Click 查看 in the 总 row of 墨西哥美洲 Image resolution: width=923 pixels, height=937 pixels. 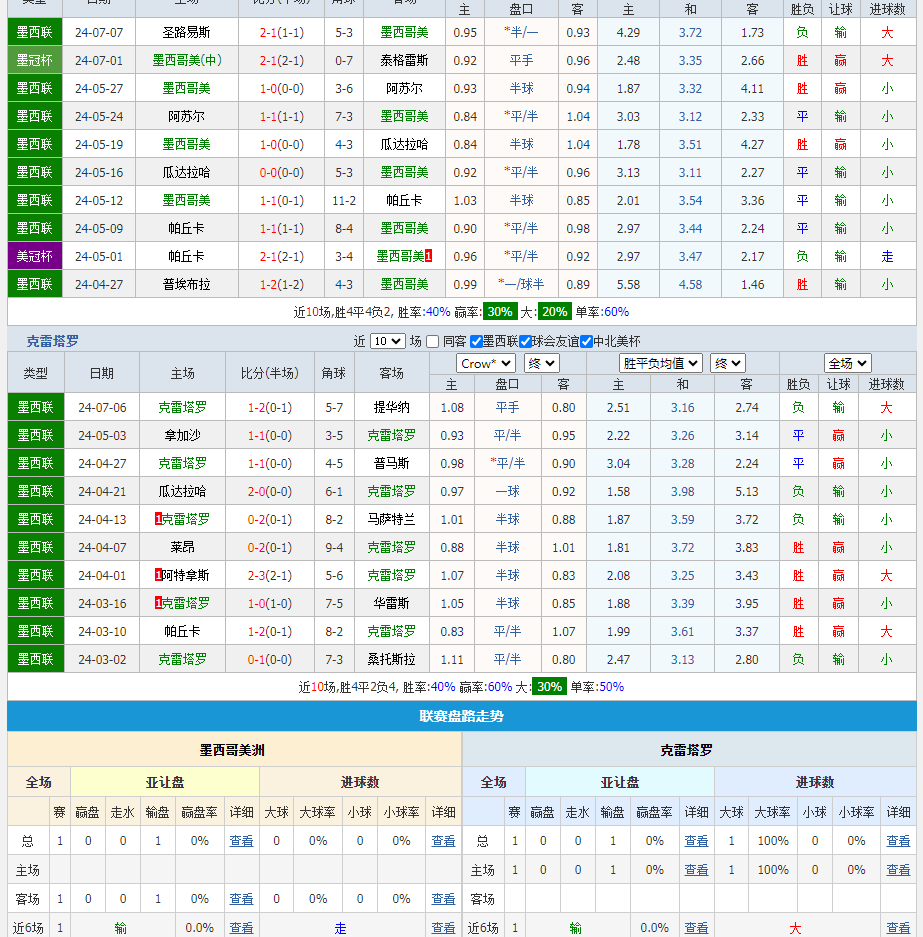tap(241, 840)
